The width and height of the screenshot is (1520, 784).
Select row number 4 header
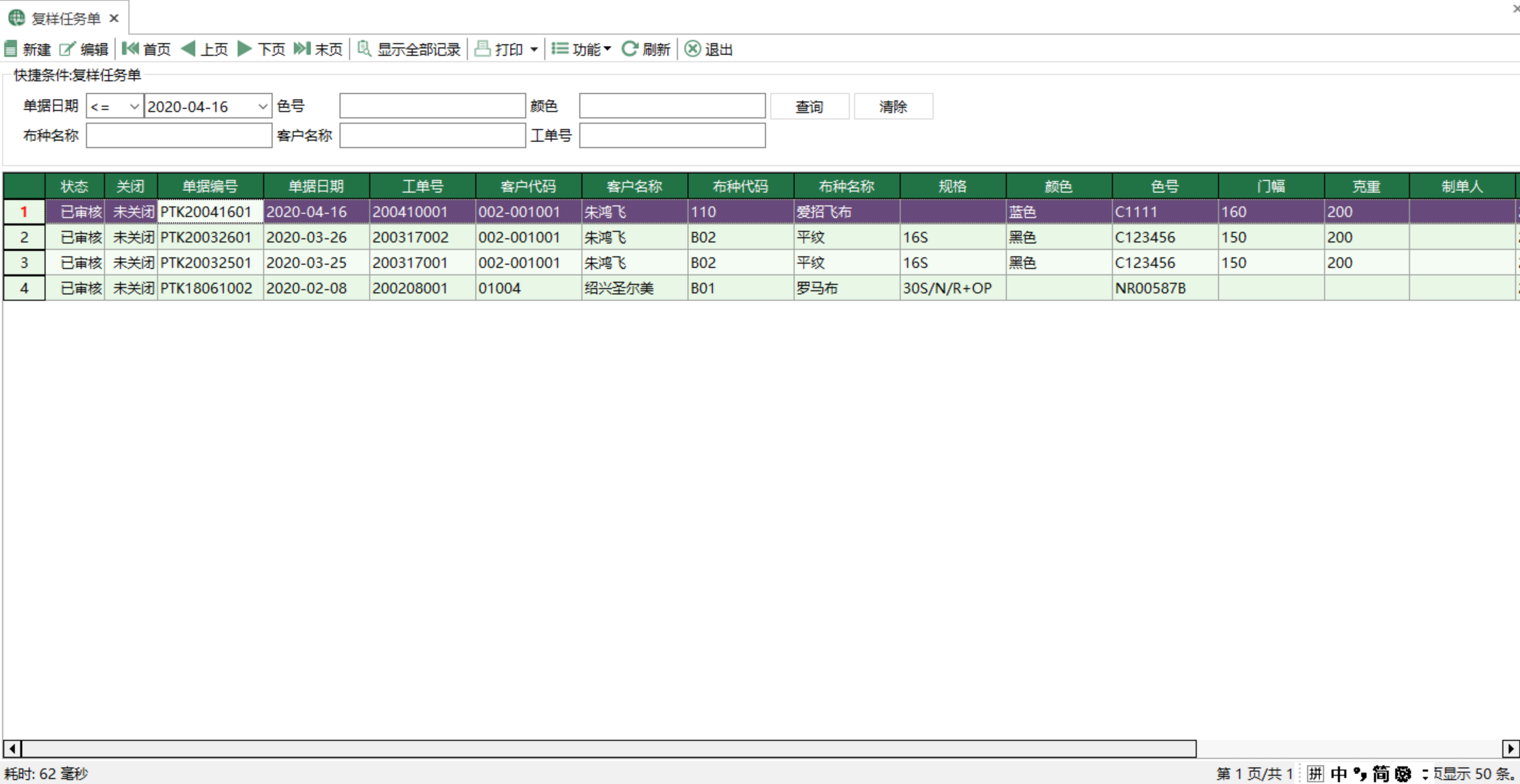coord(24,288)
